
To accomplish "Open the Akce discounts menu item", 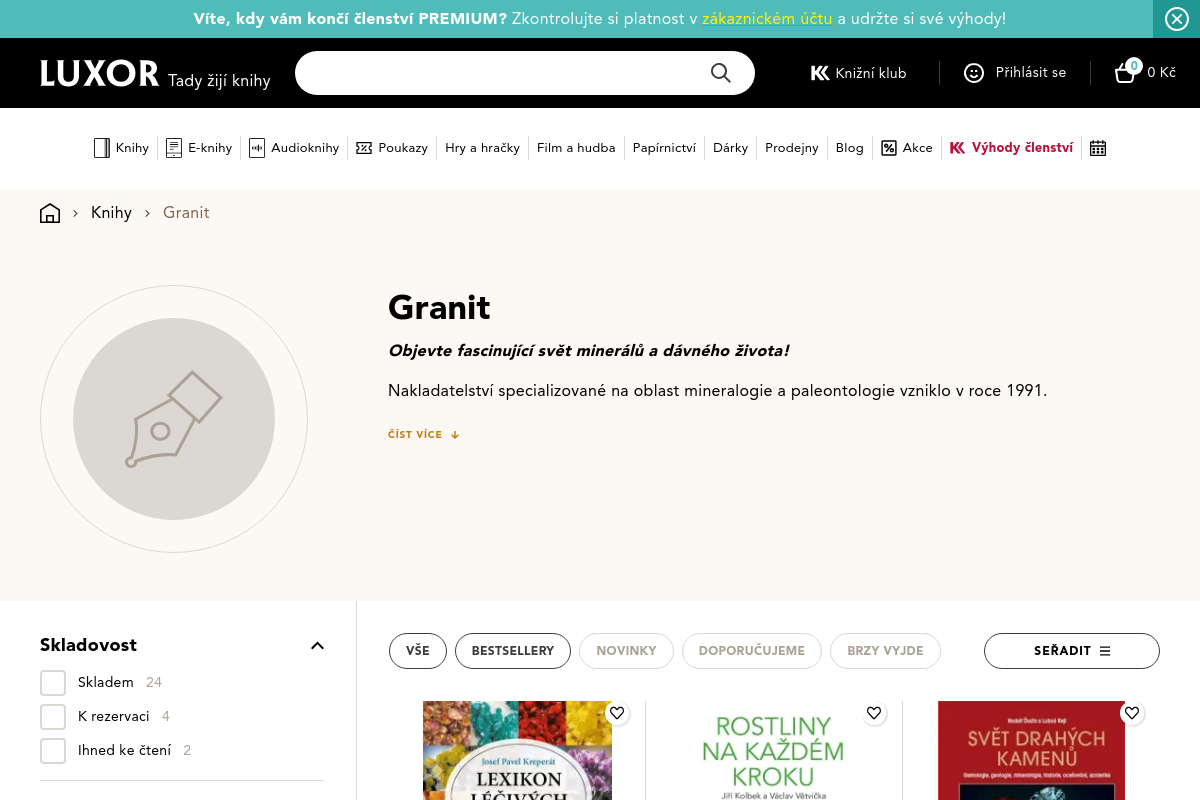I will (906, 148).
